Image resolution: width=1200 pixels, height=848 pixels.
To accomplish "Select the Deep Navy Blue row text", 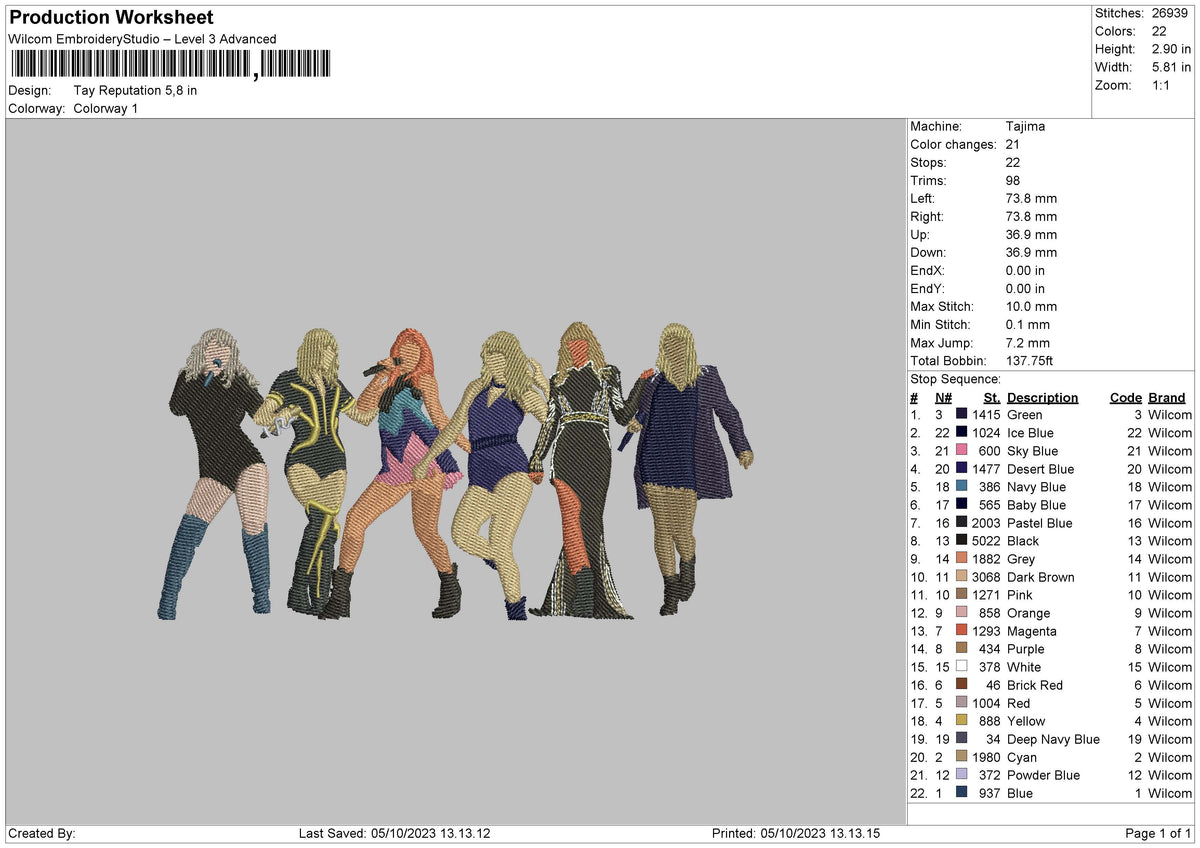I will click(1052, 739).
